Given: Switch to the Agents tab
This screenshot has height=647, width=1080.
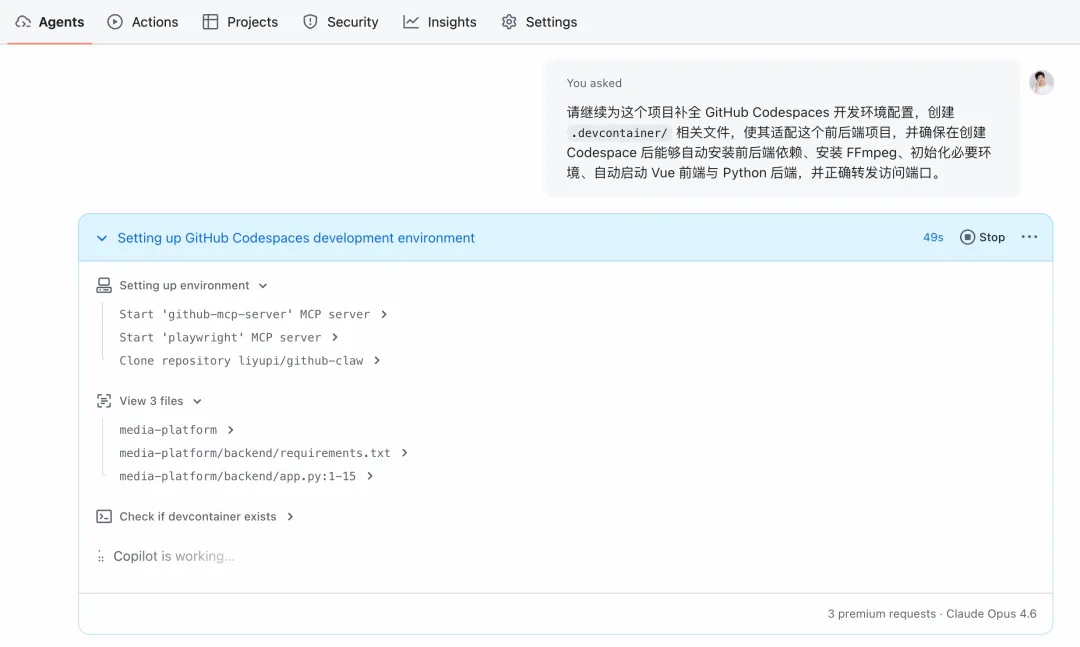Looking at the screenshot, I should (x=50, y=22).
